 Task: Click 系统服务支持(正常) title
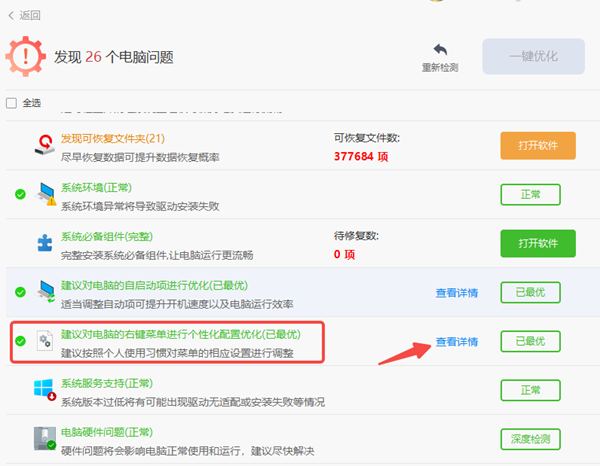(x=107, y=383)
